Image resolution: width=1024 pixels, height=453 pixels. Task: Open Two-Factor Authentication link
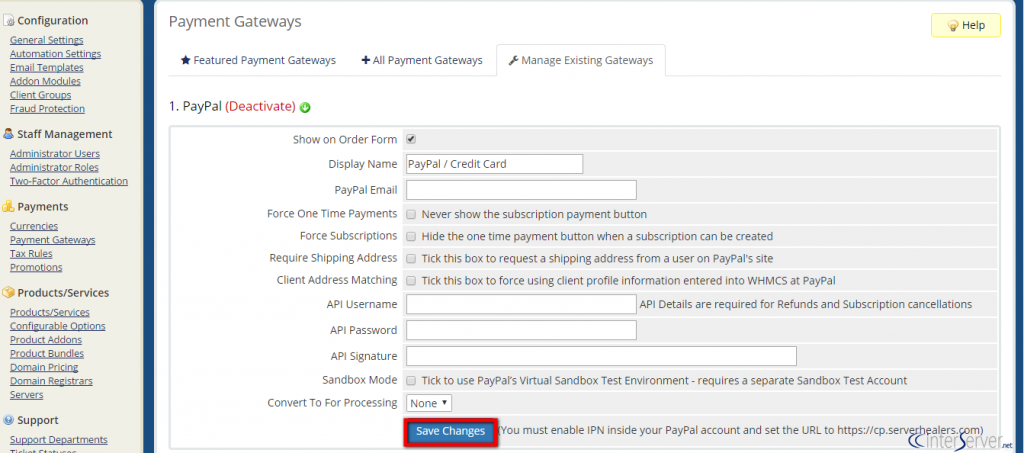69,181
